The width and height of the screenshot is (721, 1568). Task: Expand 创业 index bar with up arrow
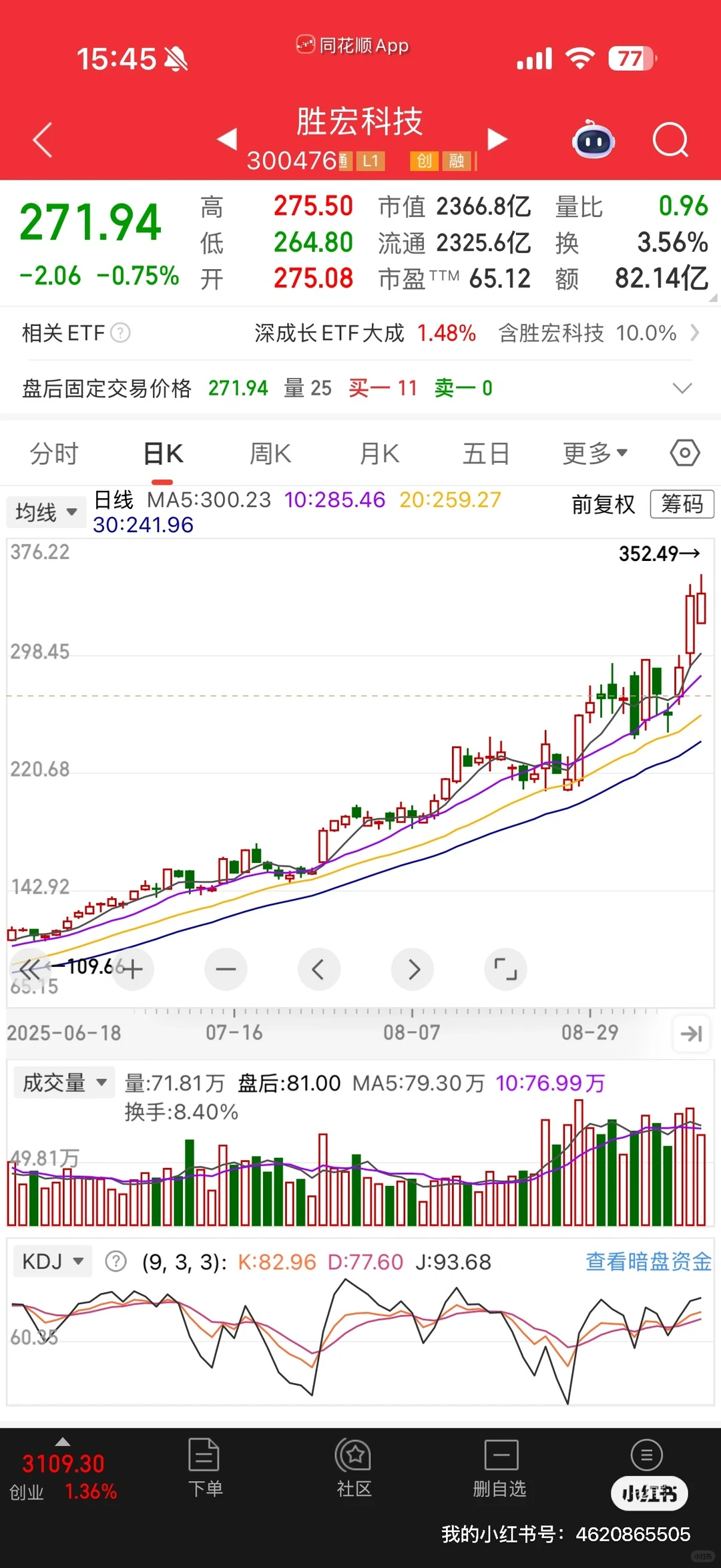[x=63, y=1441]
